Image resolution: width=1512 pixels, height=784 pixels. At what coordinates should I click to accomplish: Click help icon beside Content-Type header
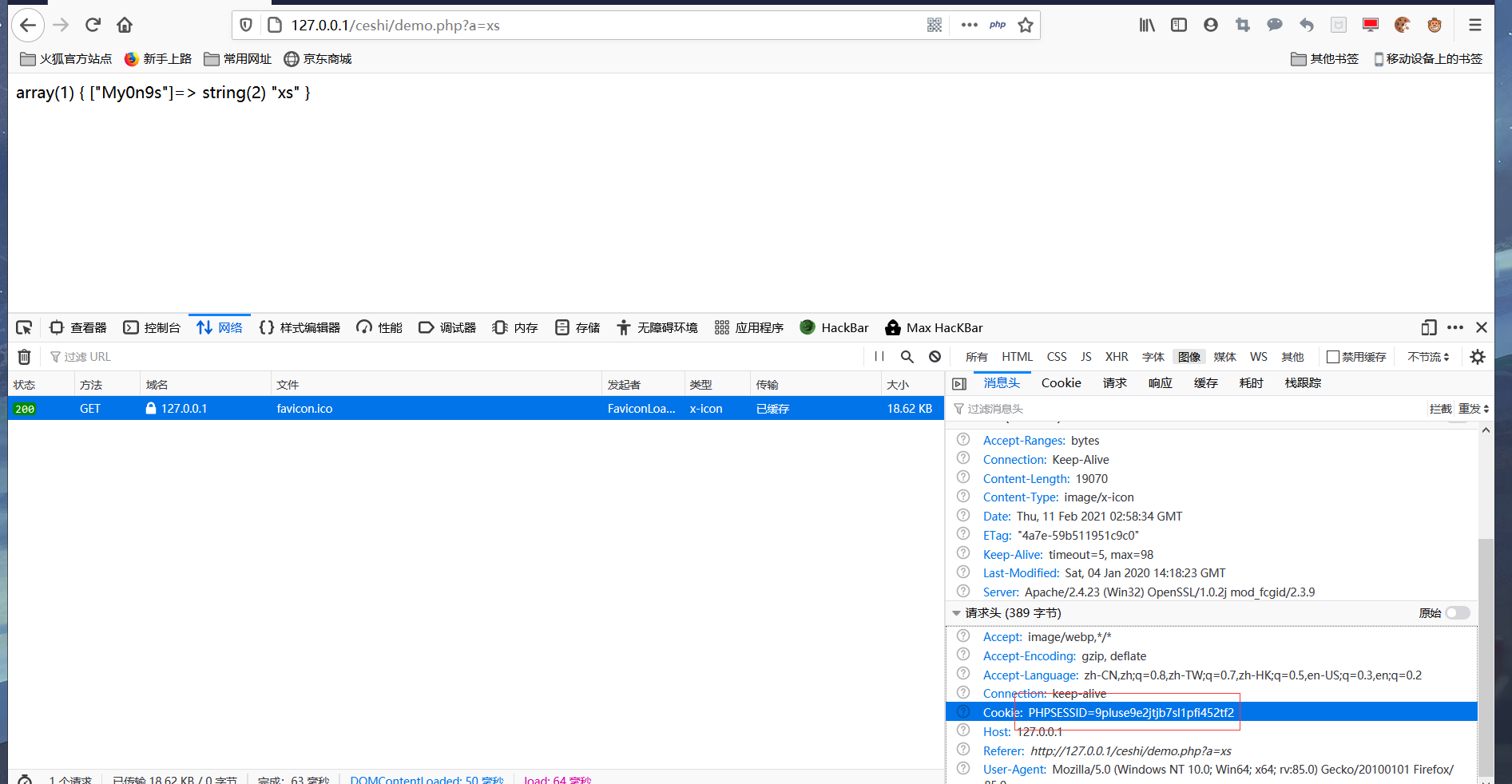point(963,497)
